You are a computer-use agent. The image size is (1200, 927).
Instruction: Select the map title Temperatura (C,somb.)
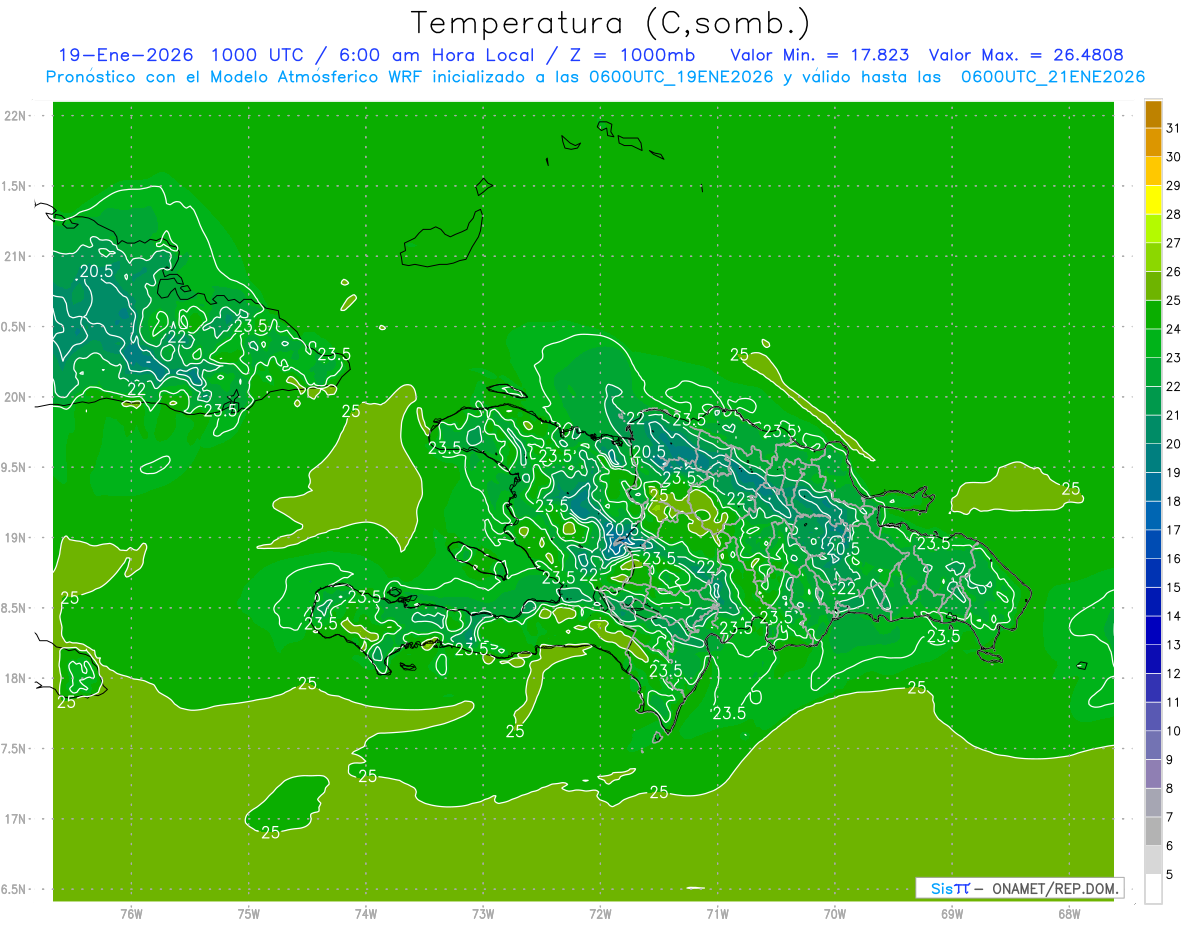click(610, 23)
